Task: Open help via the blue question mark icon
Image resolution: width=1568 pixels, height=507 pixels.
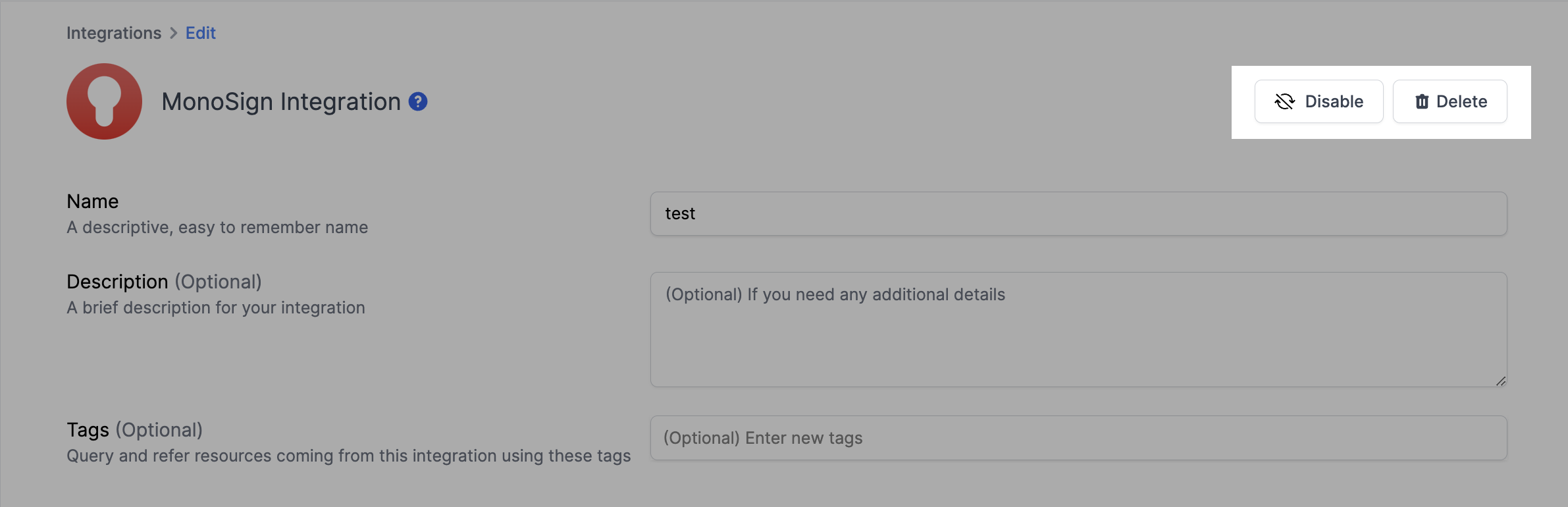Action: click(418, 101)
